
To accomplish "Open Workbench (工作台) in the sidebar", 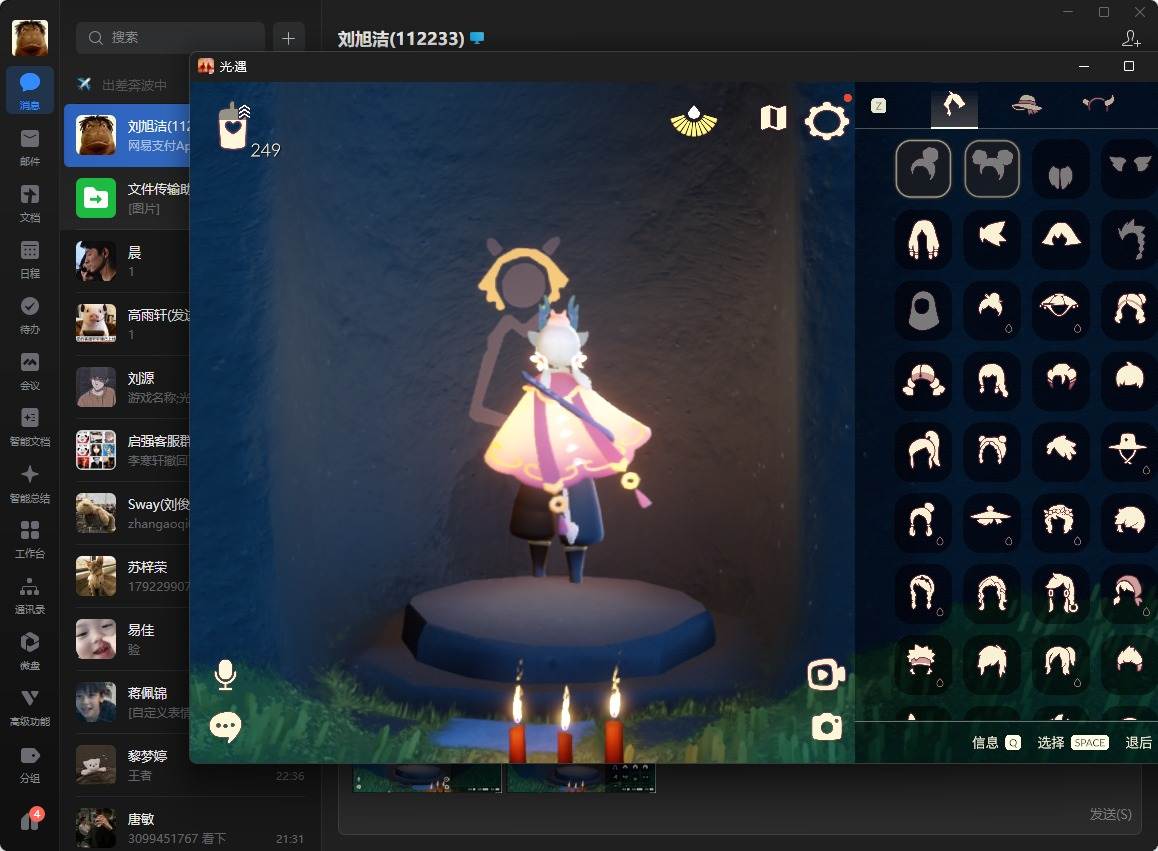I will point(30,539).
